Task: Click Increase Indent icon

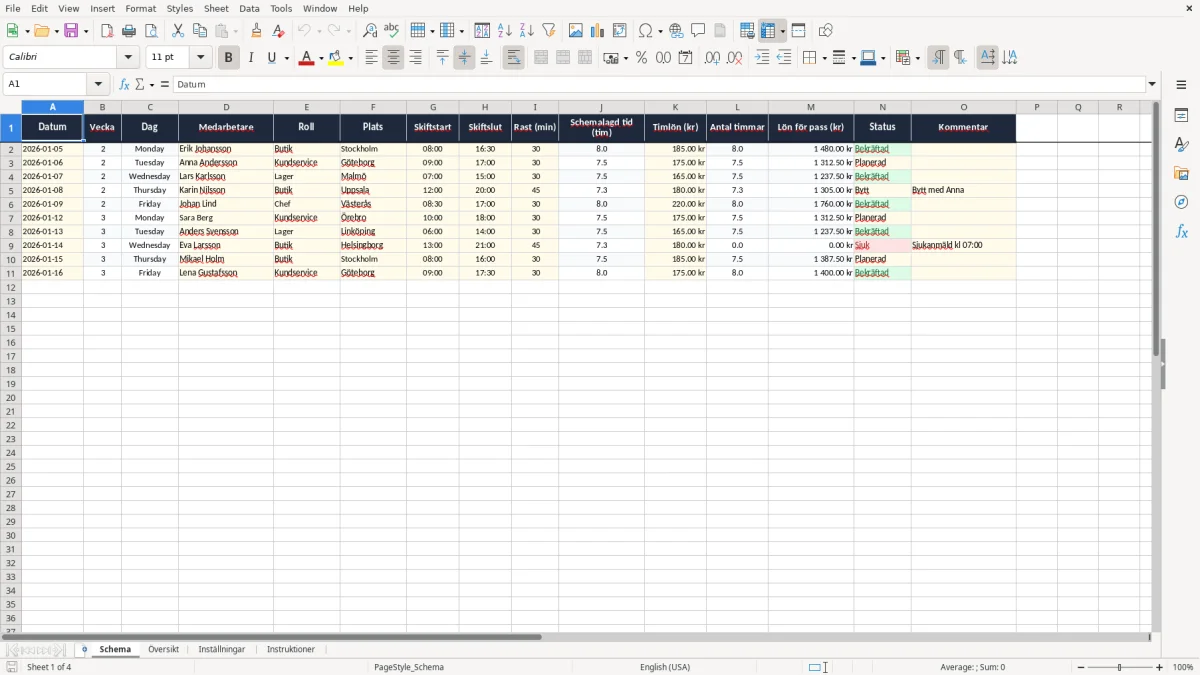Action: tap(762, 58)
